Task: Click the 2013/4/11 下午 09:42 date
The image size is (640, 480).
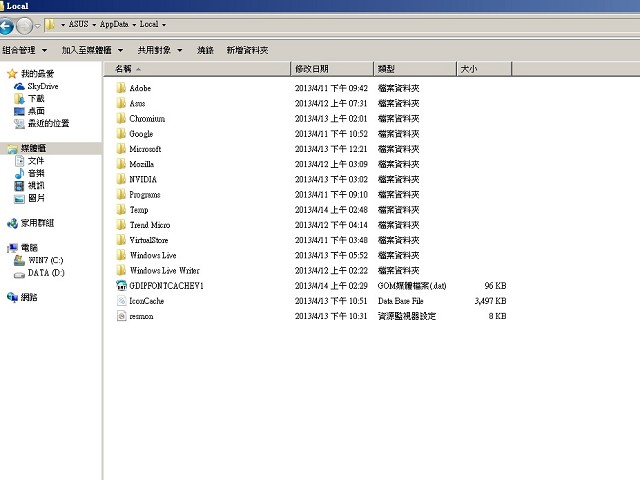Action: (x=331, y=88)
